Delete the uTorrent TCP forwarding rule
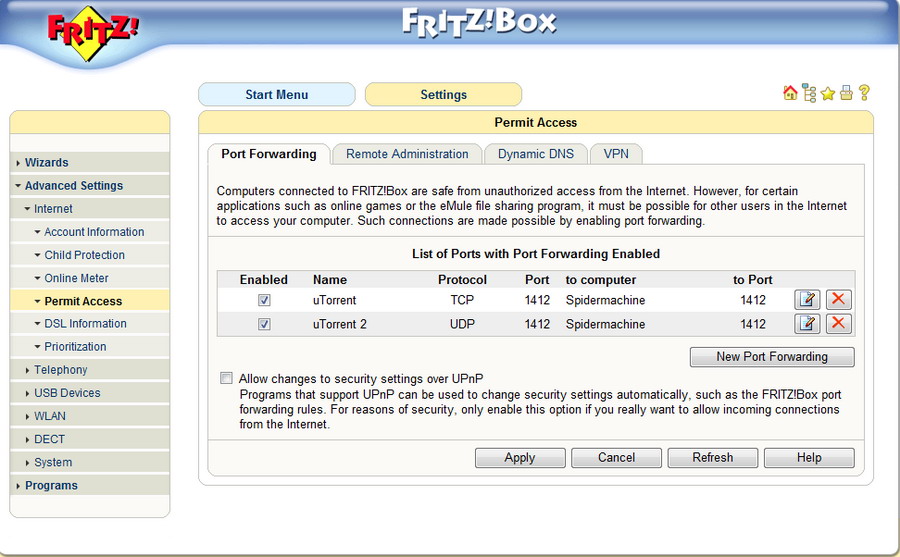The height and width of the screenshot is (557, 900). [x=838, y=300]
